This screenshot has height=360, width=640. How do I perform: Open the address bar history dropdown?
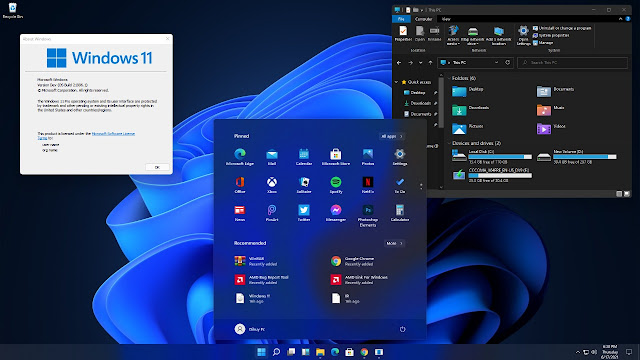pyautogui.click(x=496, y=63)
